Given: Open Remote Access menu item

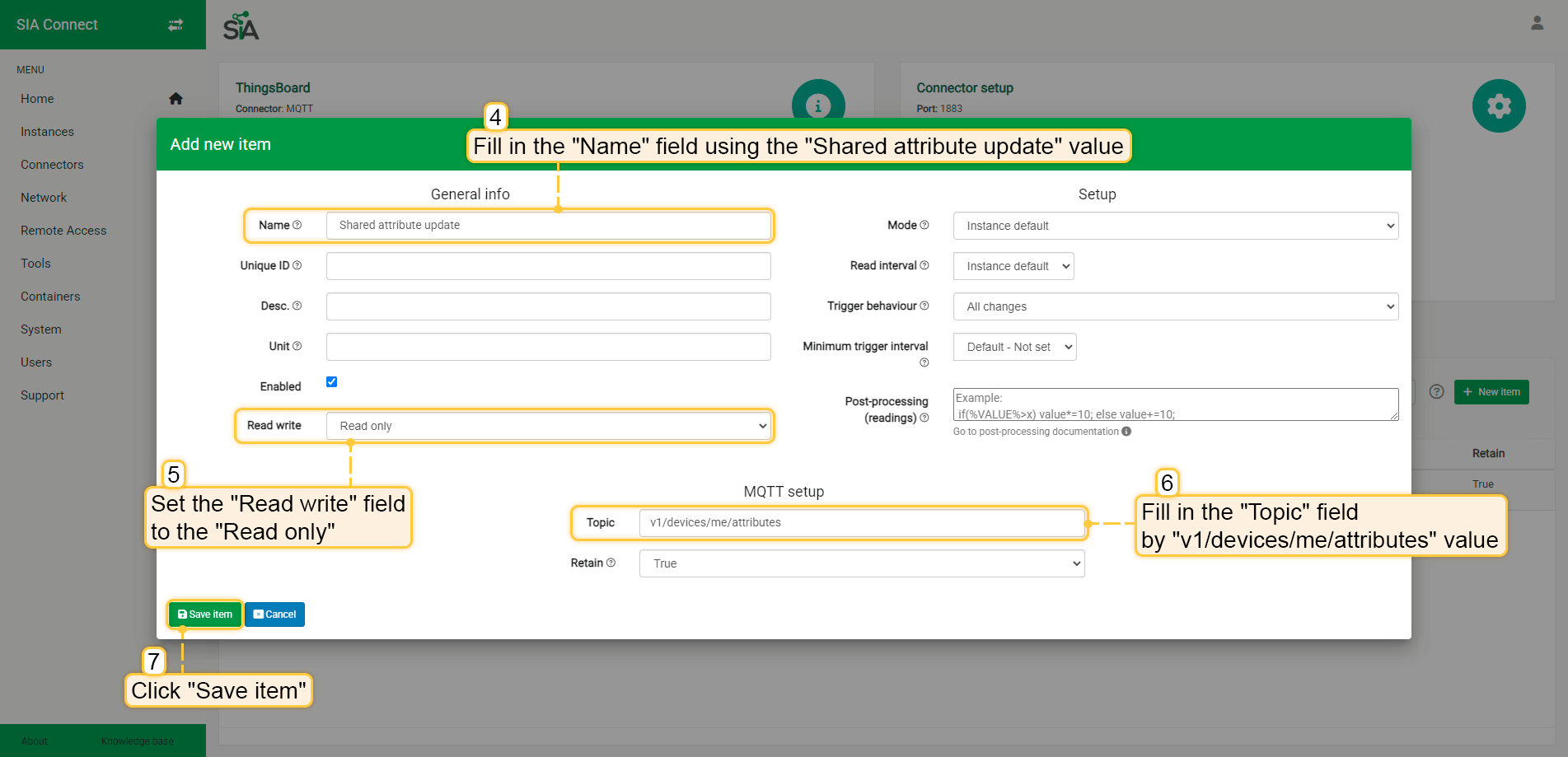Looking at the screenshot, I should (x=63, y=231).
